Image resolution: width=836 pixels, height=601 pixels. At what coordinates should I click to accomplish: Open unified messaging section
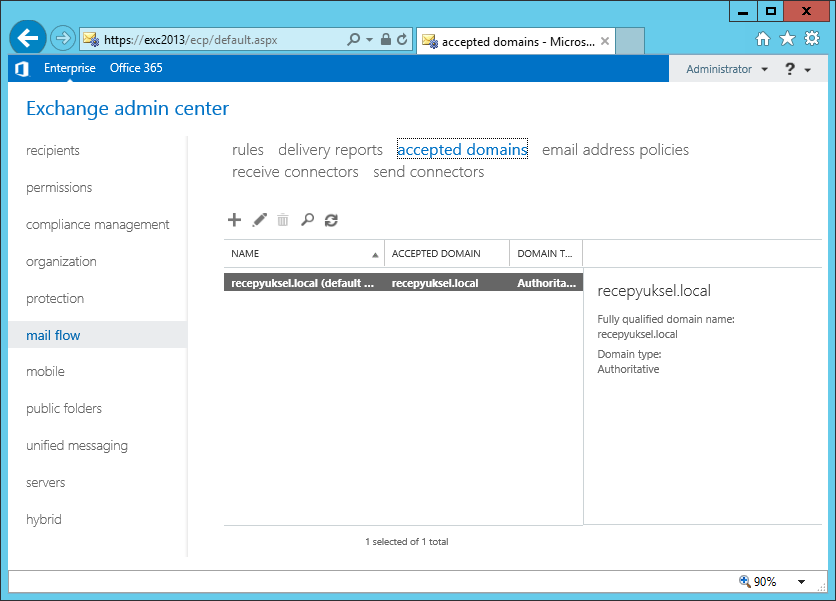point(77,446)
